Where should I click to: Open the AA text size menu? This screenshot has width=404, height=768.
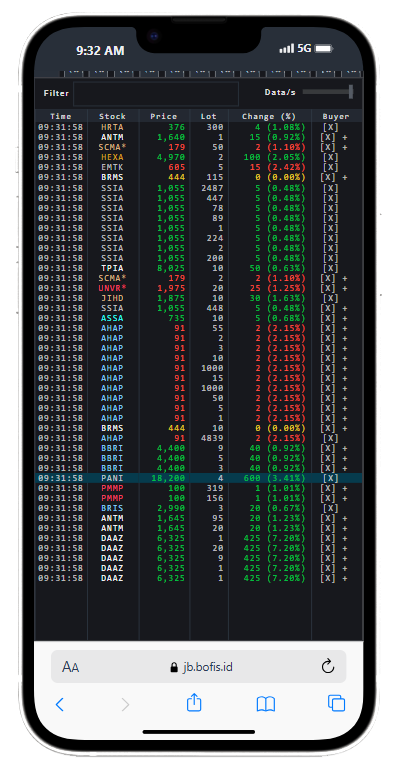click(x=71, y=667)
